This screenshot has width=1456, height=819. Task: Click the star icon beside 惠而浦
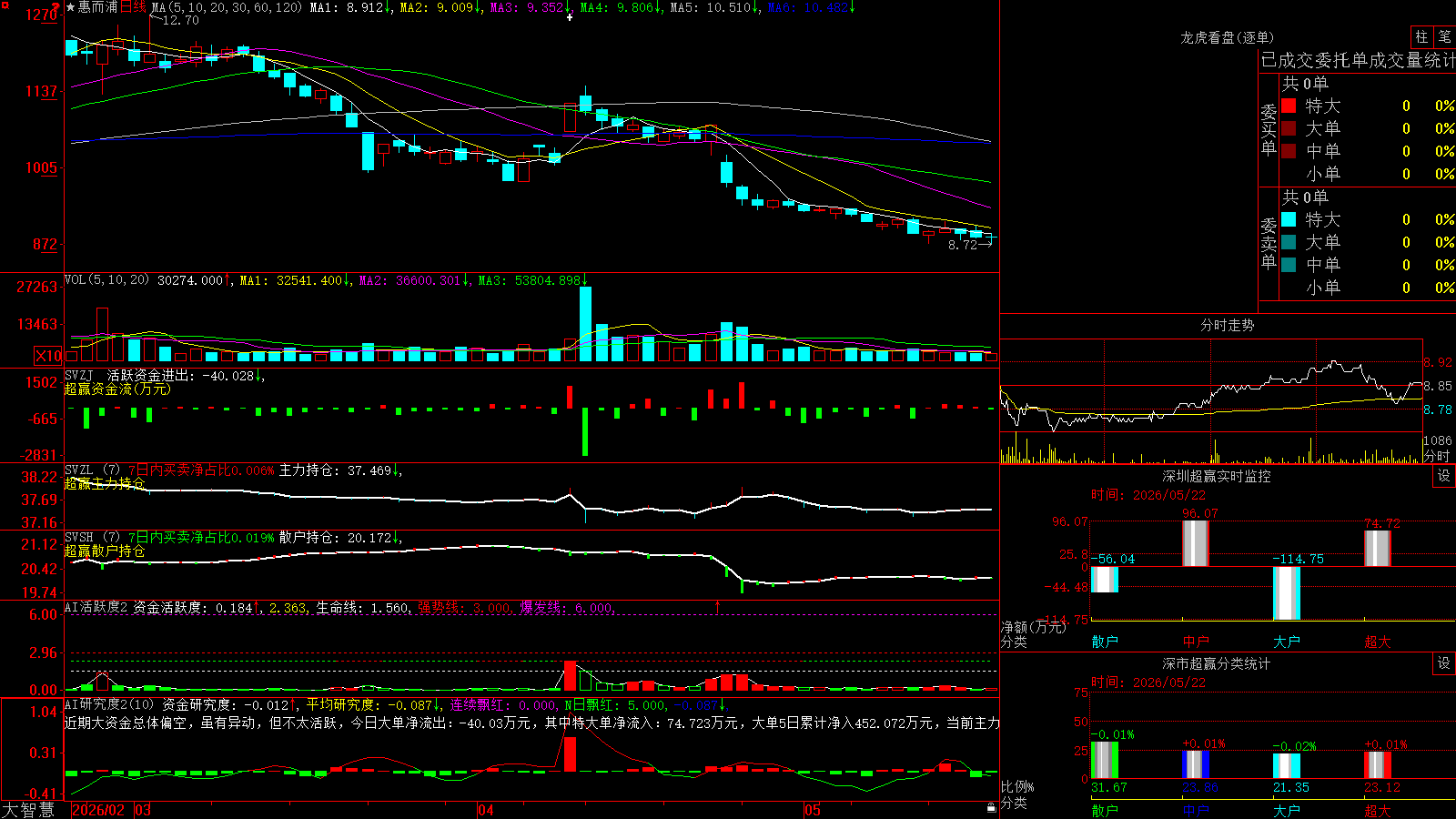point(70,7)
